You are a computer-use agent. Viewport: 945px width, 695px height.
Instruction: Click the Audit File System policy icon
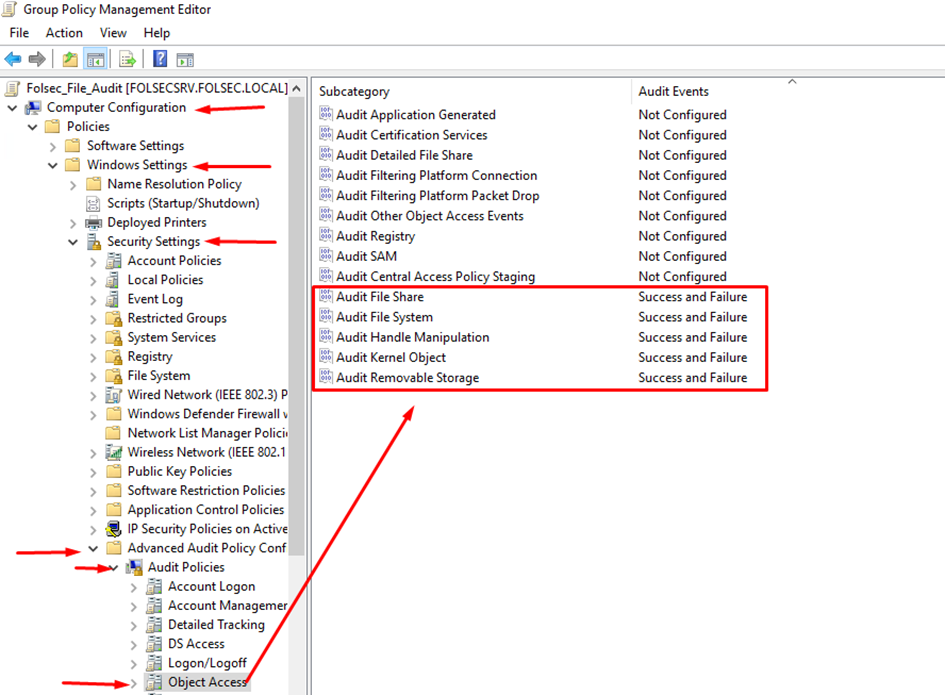[326, 317]
